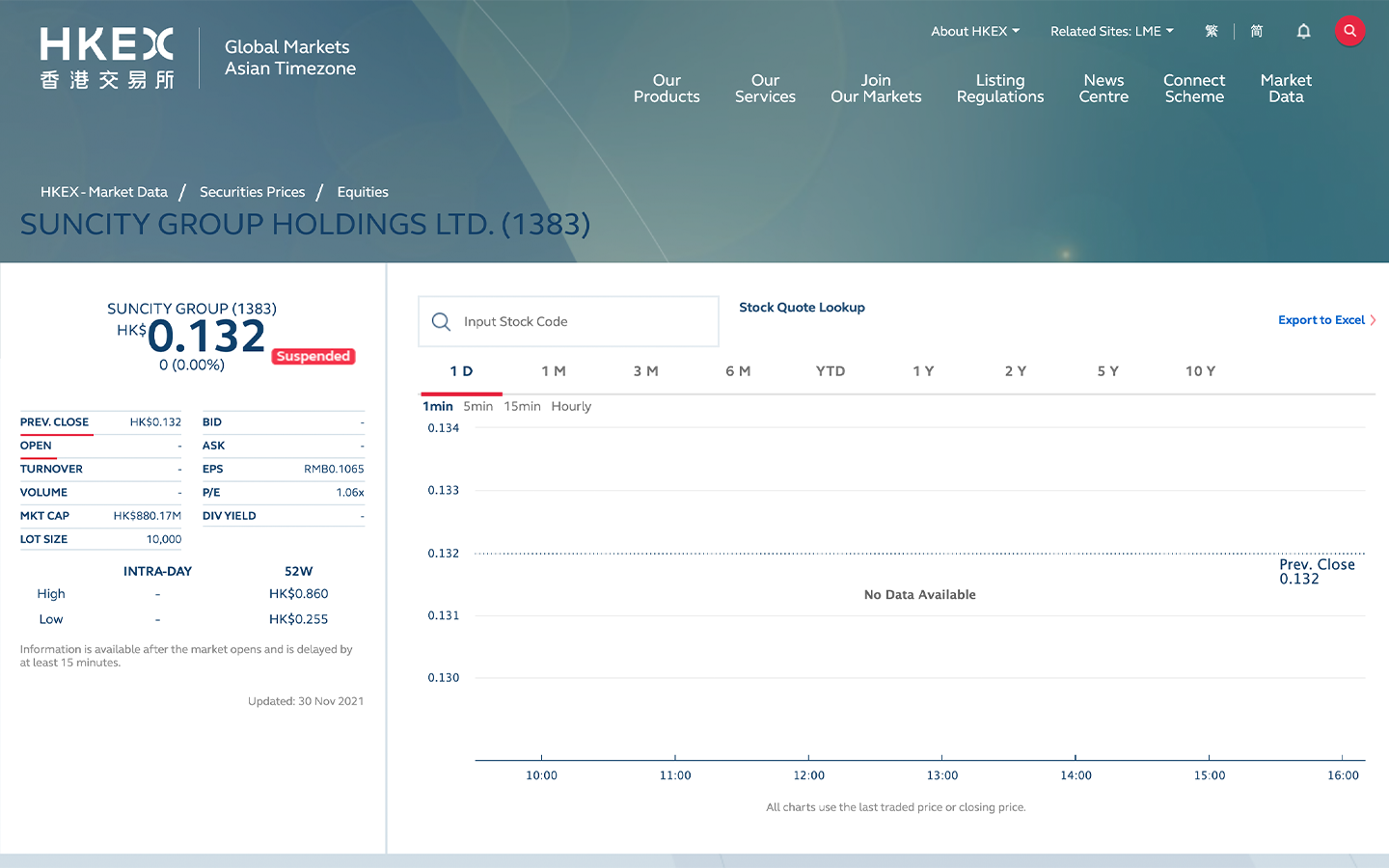Select the 2 Y chart range tab
The width and height of the screenshot is (1389, 868).
point(1015,371)
